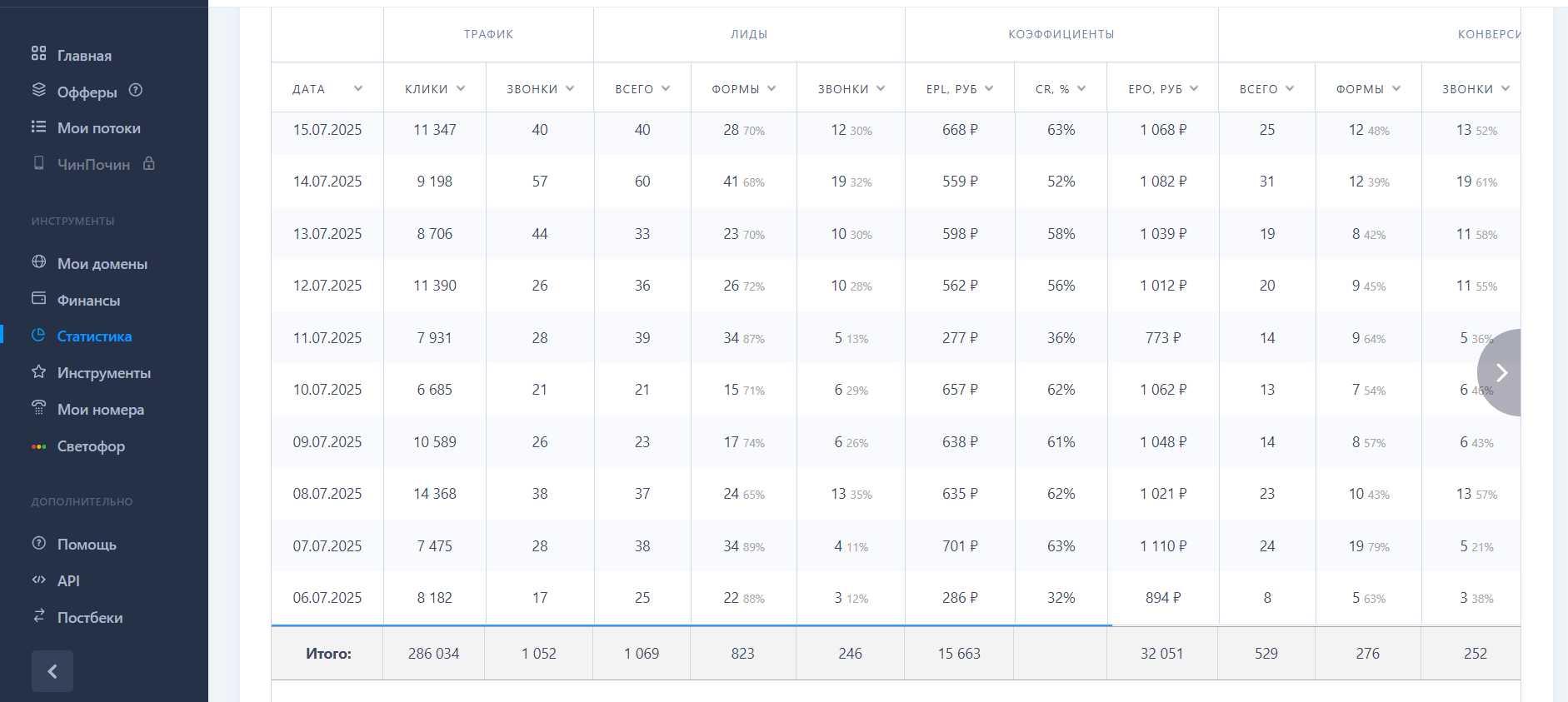1568x702 pixels.
Task: Click the Светофор colored dots icon
Action: (x=38, y=446)
